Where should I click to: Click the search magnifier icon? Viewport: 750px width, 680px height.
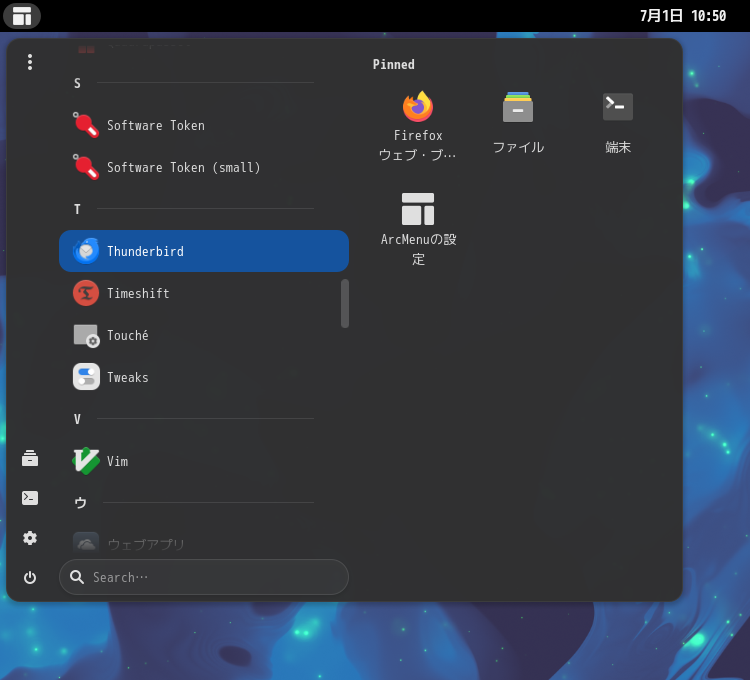coord(77,577)
